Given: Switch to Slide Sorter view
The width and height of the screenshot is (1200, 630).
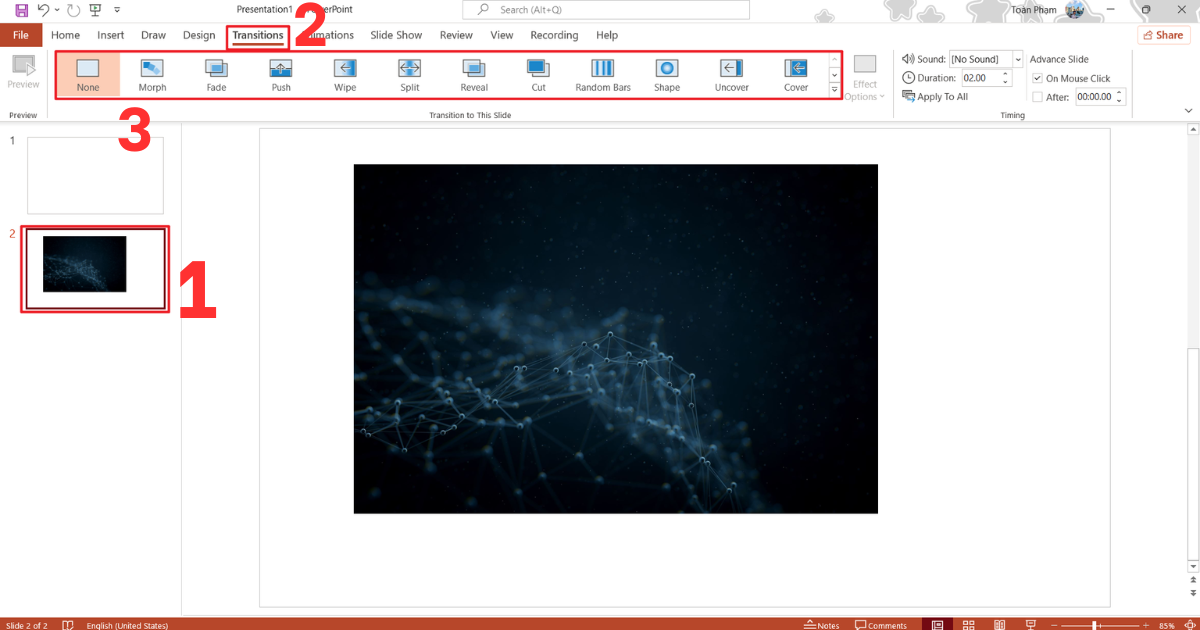Looking at the screenshot, I should tap(968, 624).
